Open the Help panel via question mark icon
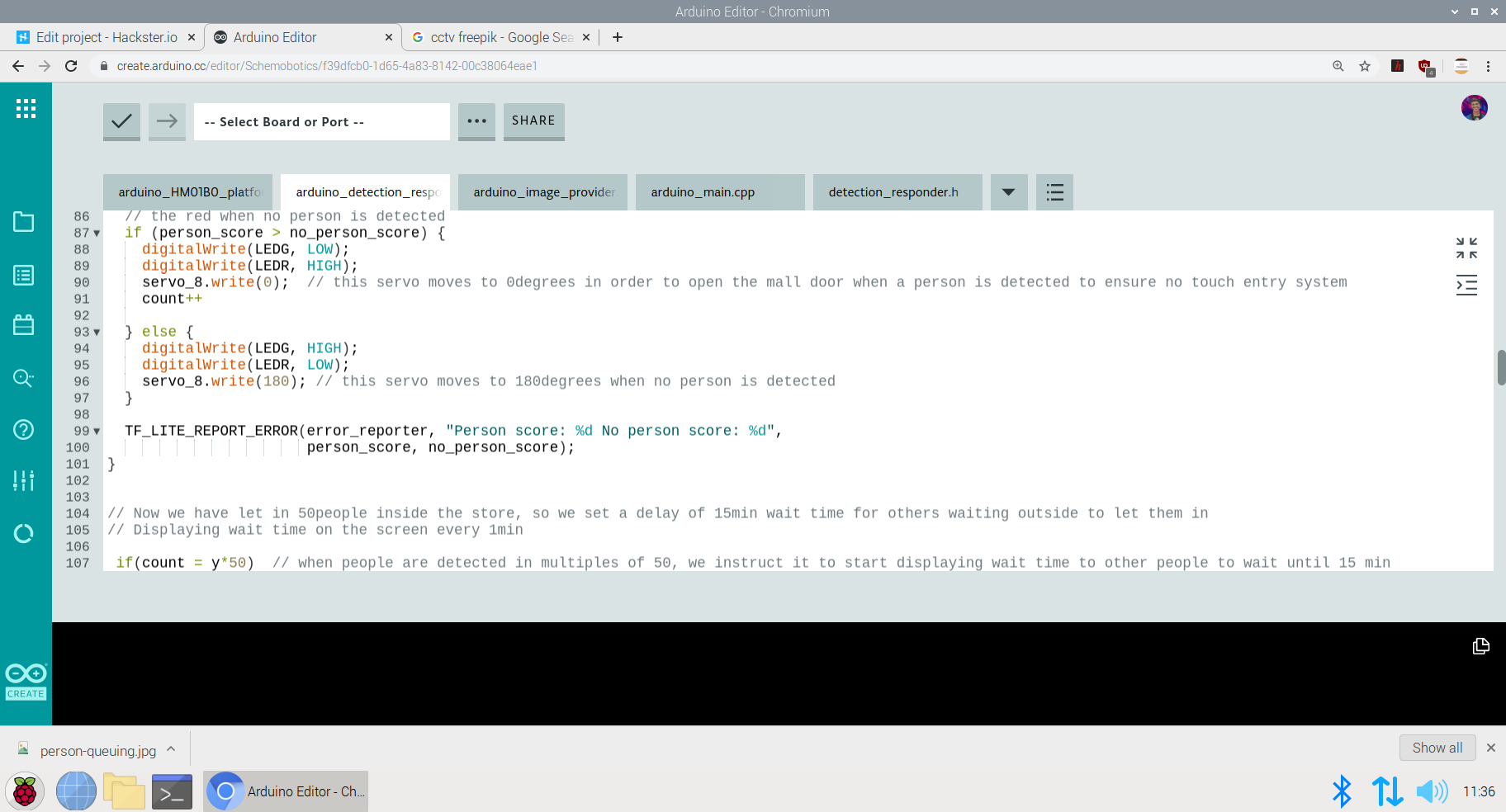 (24, 429)
